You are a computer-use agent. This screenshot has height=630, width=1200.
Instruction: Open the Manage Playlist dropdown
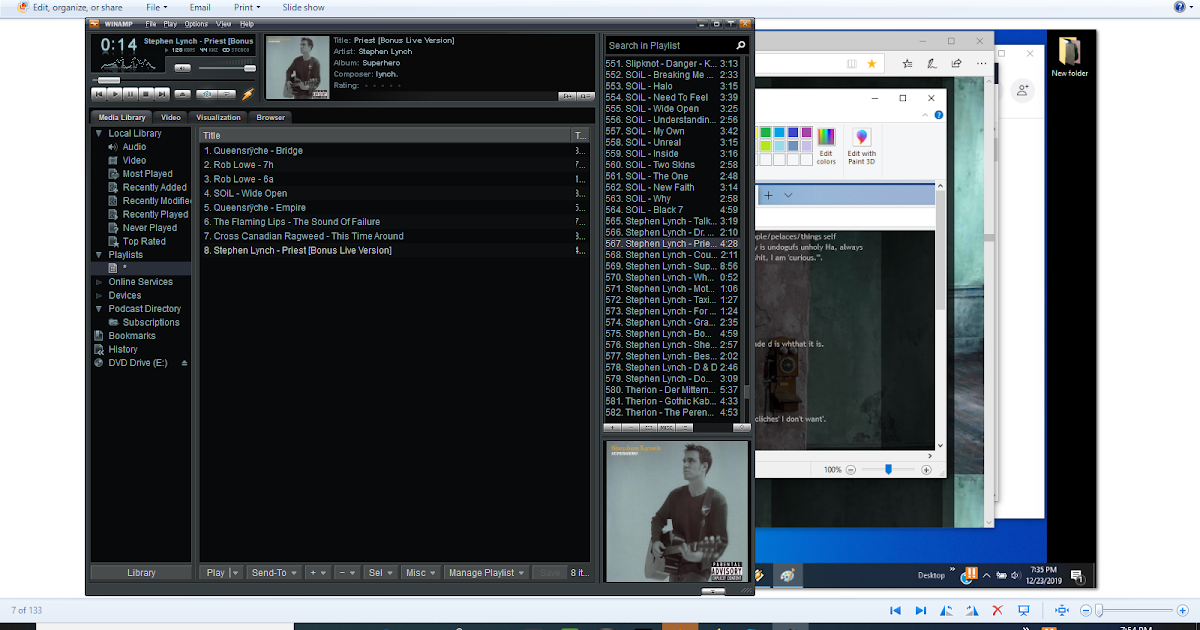(x=485, y=573)
